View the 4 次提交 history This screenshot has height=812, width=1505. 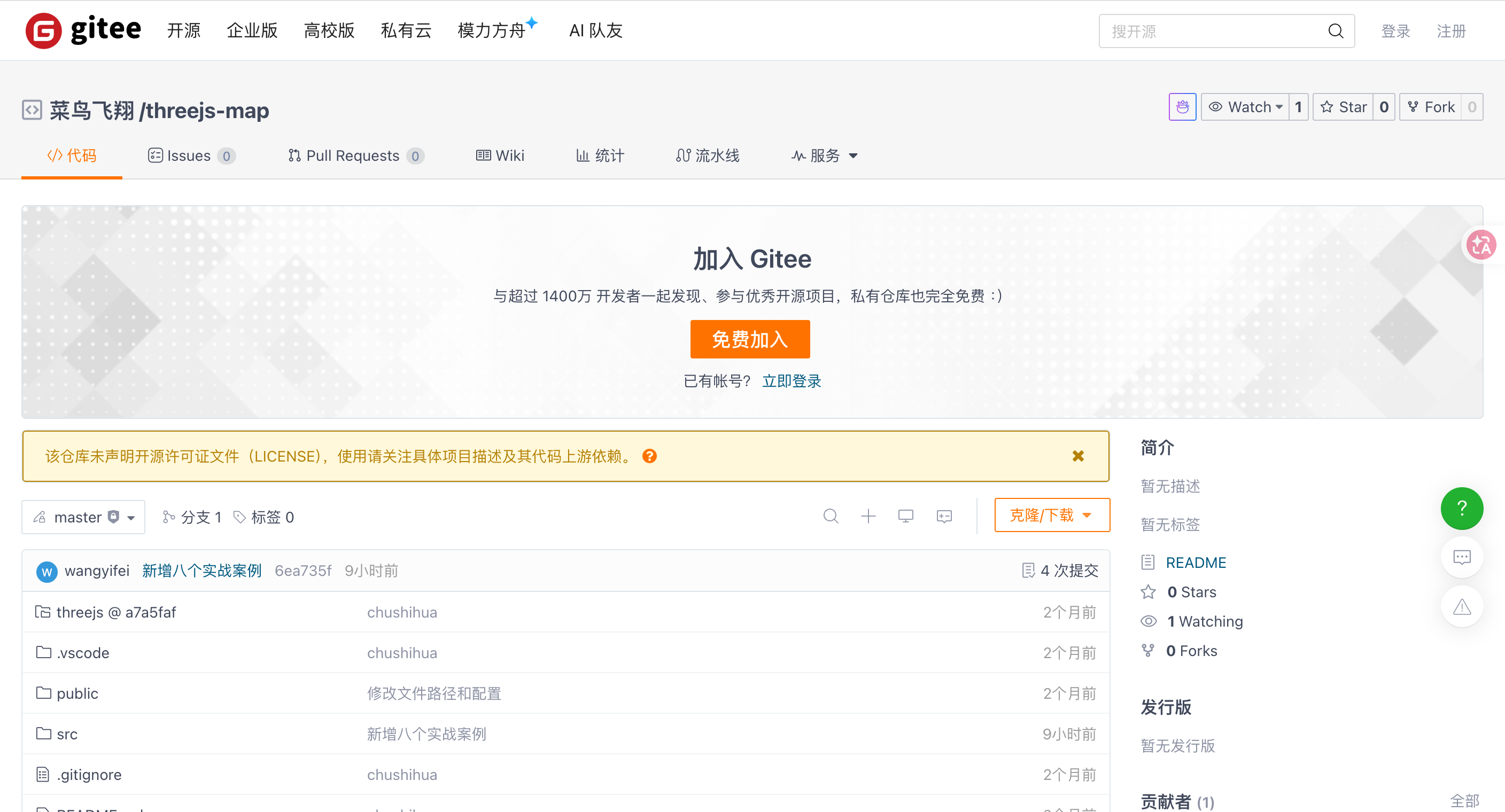pos(1060,571)
